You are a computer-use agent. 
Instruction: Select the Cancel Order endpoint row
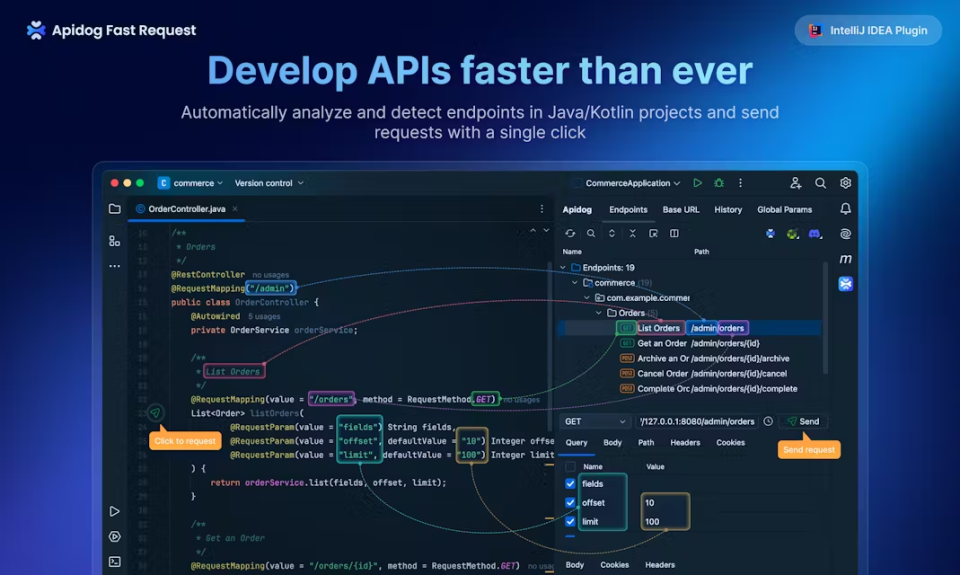pyautogui.click(x=690, y=374)
